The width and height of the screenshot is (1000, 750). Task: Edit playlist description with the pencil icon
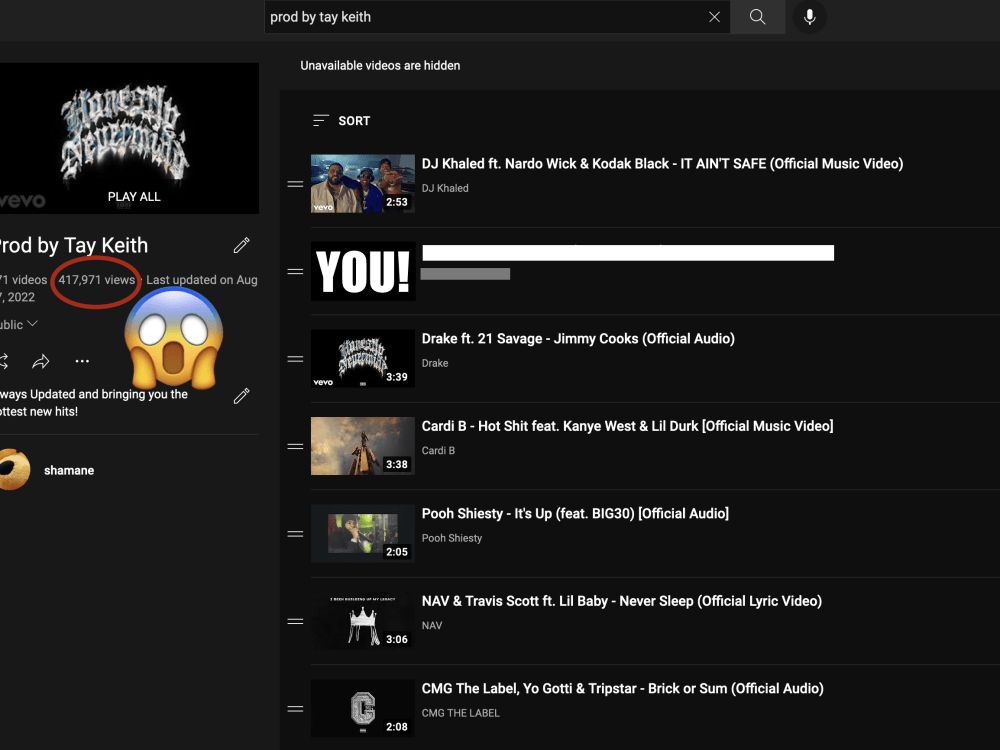click(242, 396)
